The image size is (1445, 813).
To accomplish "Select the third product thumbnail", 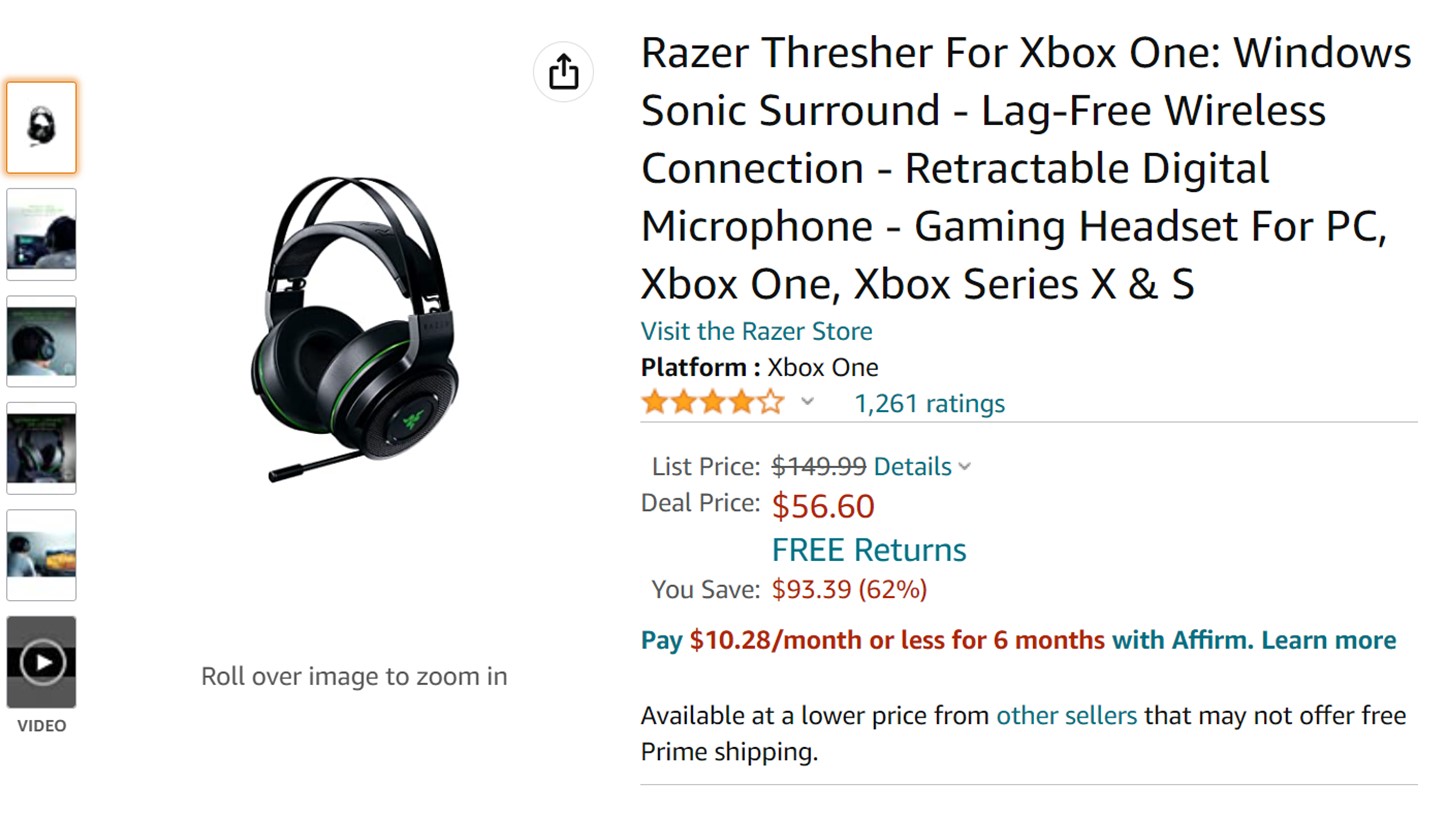I will coord(41,341).
